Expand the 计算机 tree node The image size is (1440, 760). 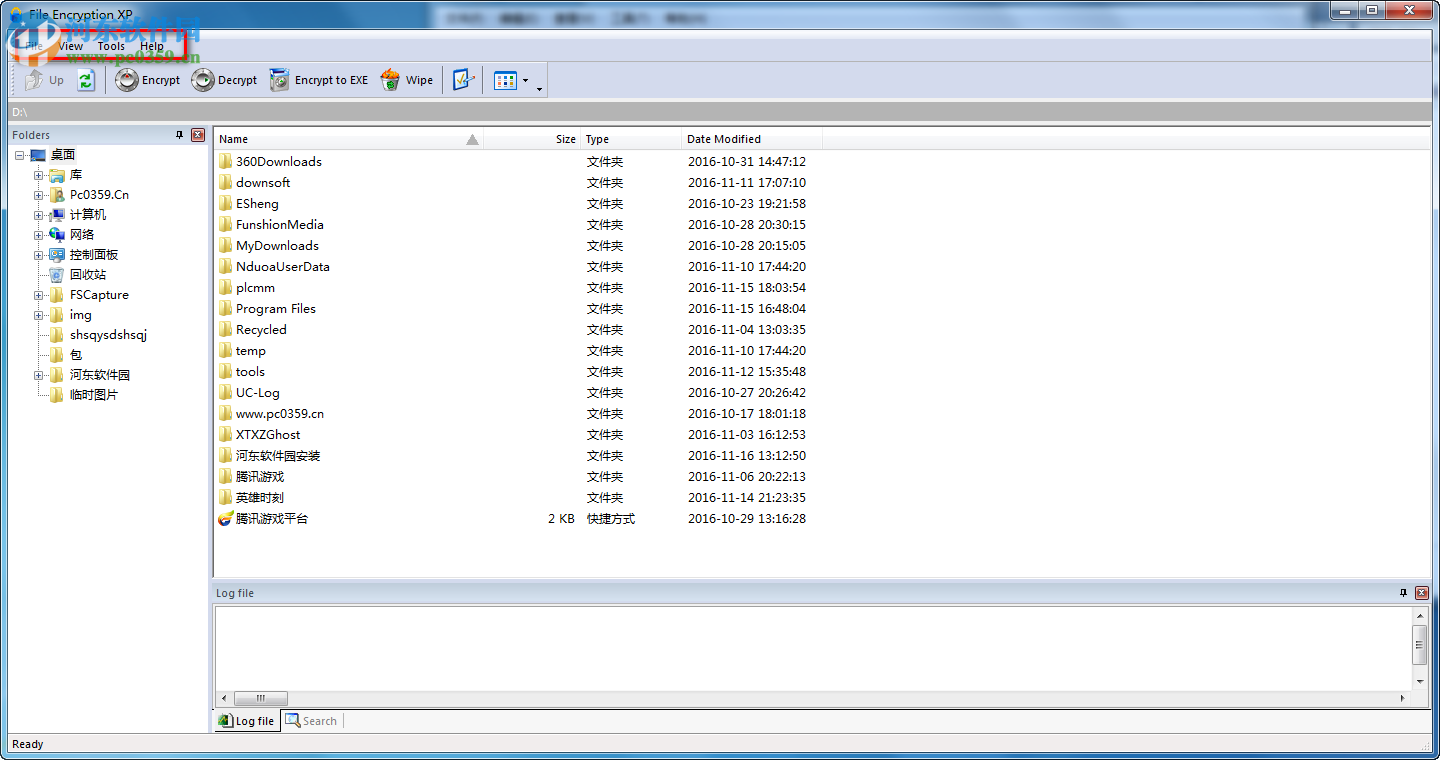click(x=37, y=214)
